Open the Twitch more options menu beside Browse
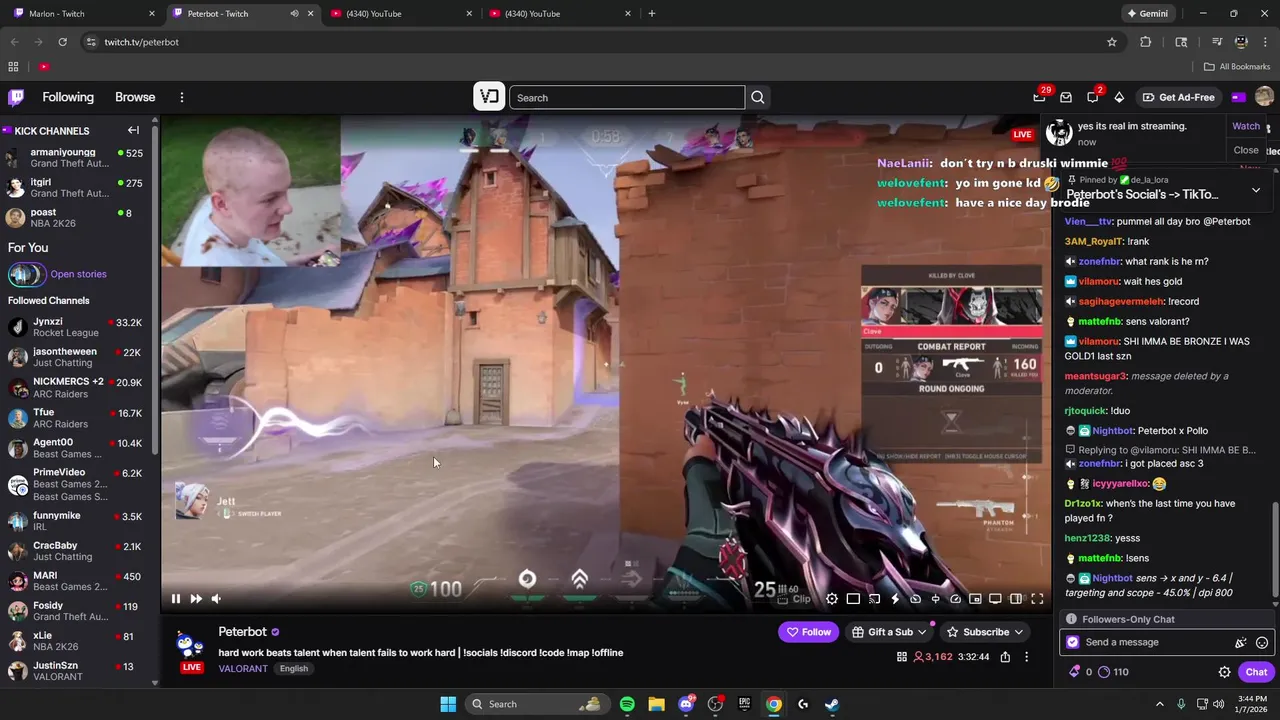1280x720 pixels. (x=182, y=97)
